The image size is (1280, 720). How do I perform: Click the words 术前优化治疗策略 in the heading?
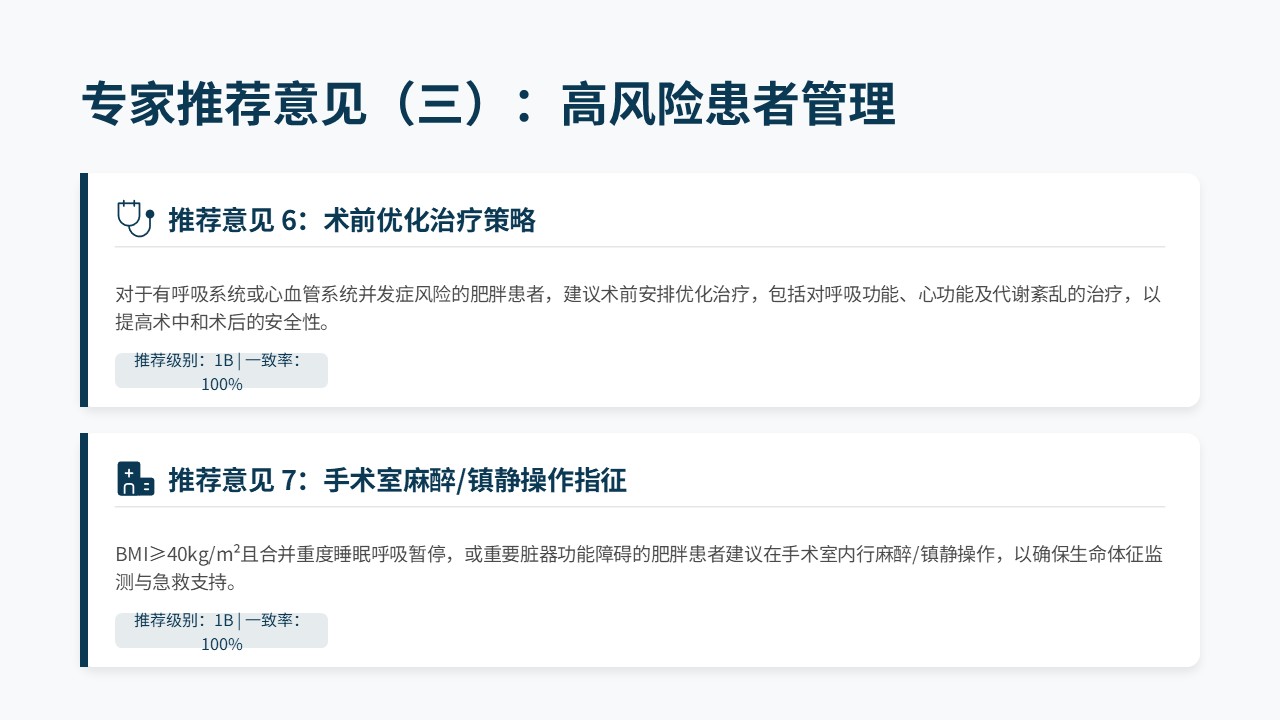click(x=430, y=221)
